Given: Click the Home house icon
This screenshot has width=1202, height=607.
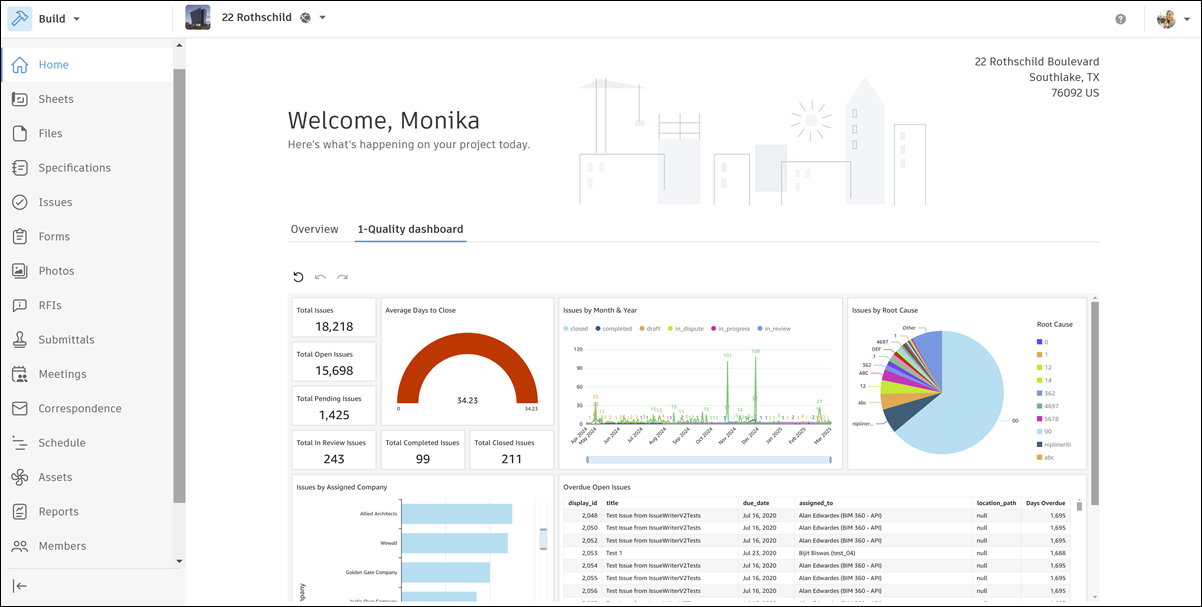Looking at the screenshot, I should [19, 65].
